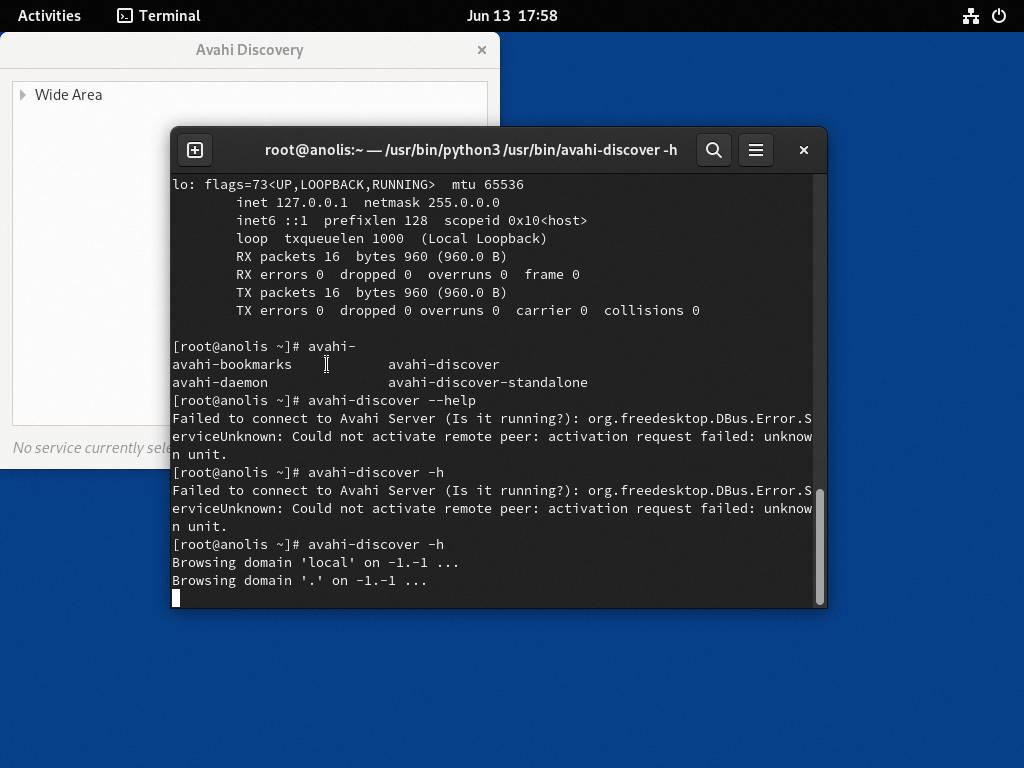Click the Avahi Discovery title bar
1024x768 pixels.
pyautogui.click(x=249, y=50)
